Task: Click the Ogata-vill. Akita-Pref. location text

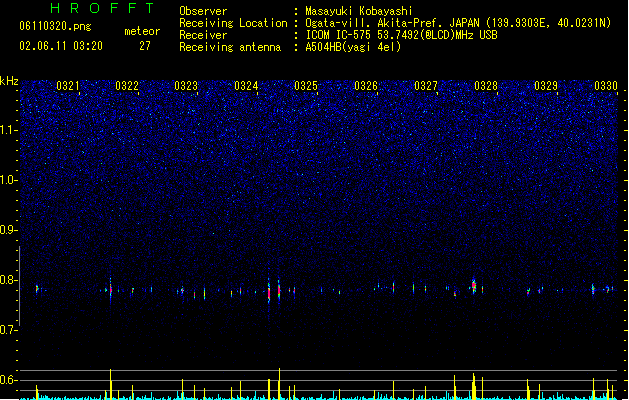Action: (458, 23)
